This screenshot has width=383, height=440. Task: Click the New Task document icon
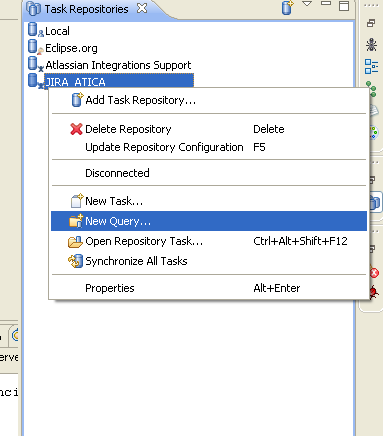coord(77,201)
